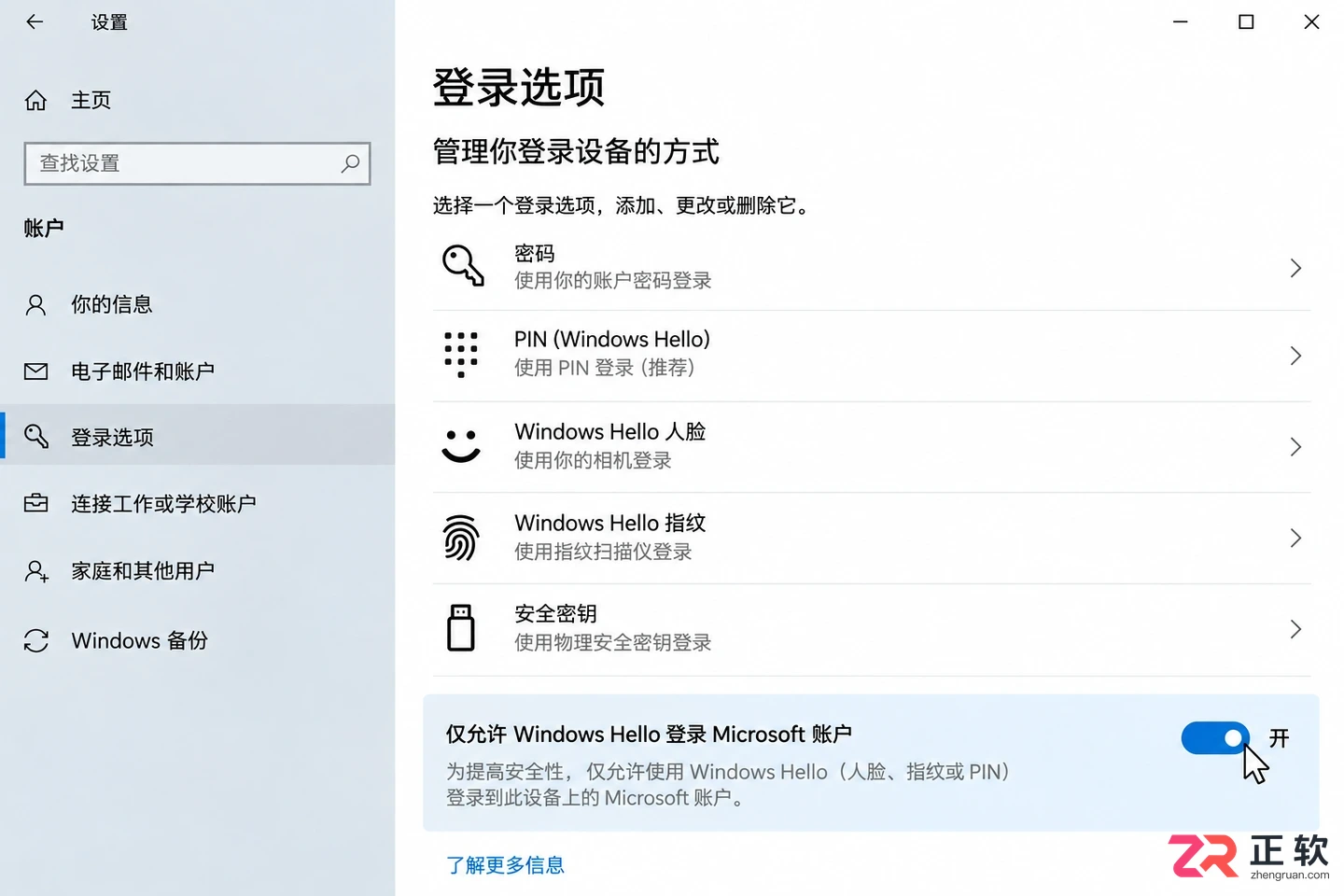
Task: Expand the 安全密钥 chevron
Action: [1295, 629]
